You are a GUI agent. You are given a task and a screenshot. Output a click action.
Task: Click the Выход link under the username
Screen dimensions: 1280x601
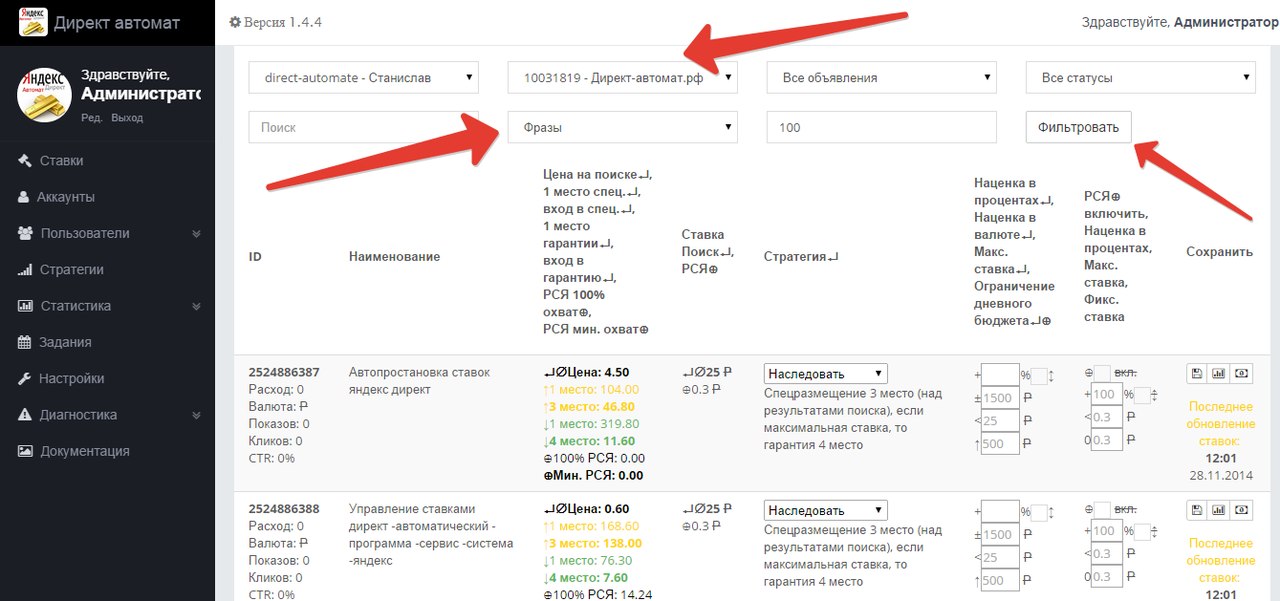pyautogui.click(x=127, y=118)
